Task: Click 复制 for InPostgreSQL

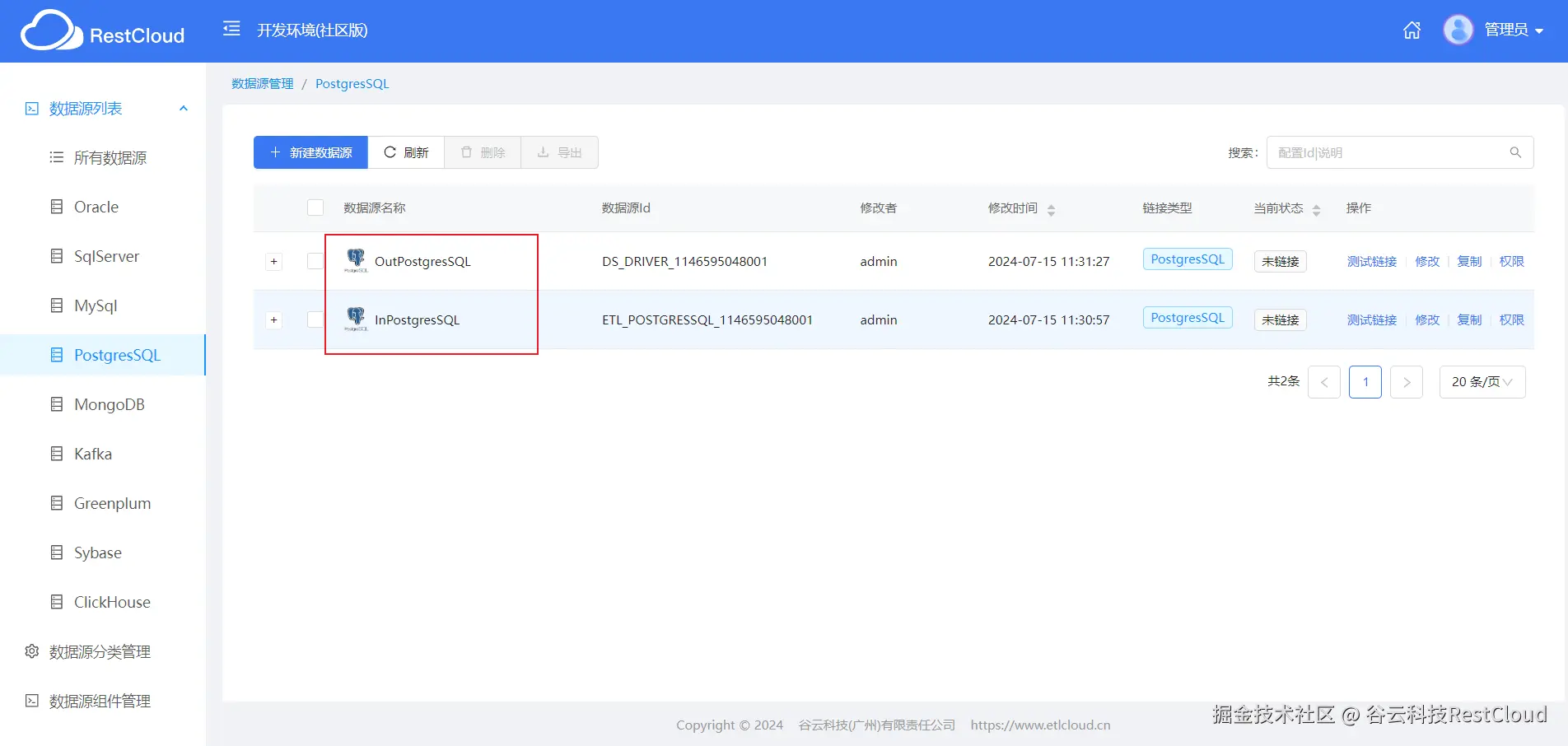Action: click(1469, 319)
